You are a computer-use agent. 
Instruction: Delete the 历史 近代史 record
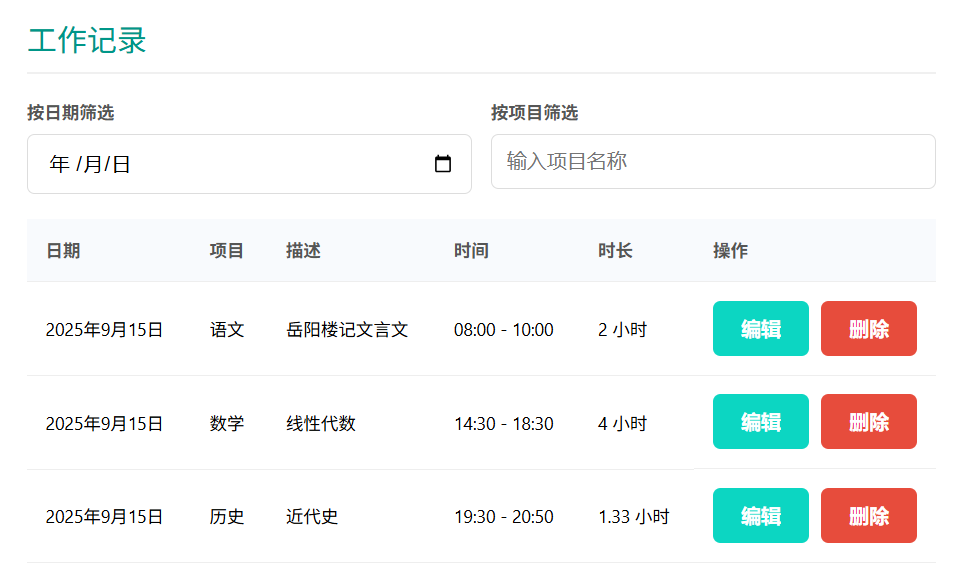(x=868, y=516)
